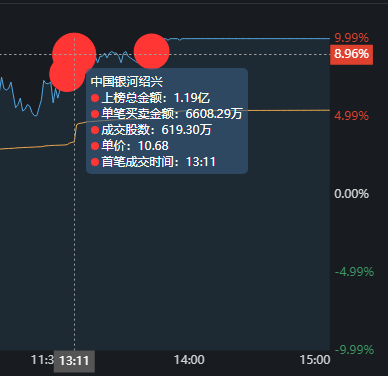Click the 8.96% crosshair price label
Image resolution: width=388 pixels, height=376 pixels.
pyautogui.click(x=351, y=54)
